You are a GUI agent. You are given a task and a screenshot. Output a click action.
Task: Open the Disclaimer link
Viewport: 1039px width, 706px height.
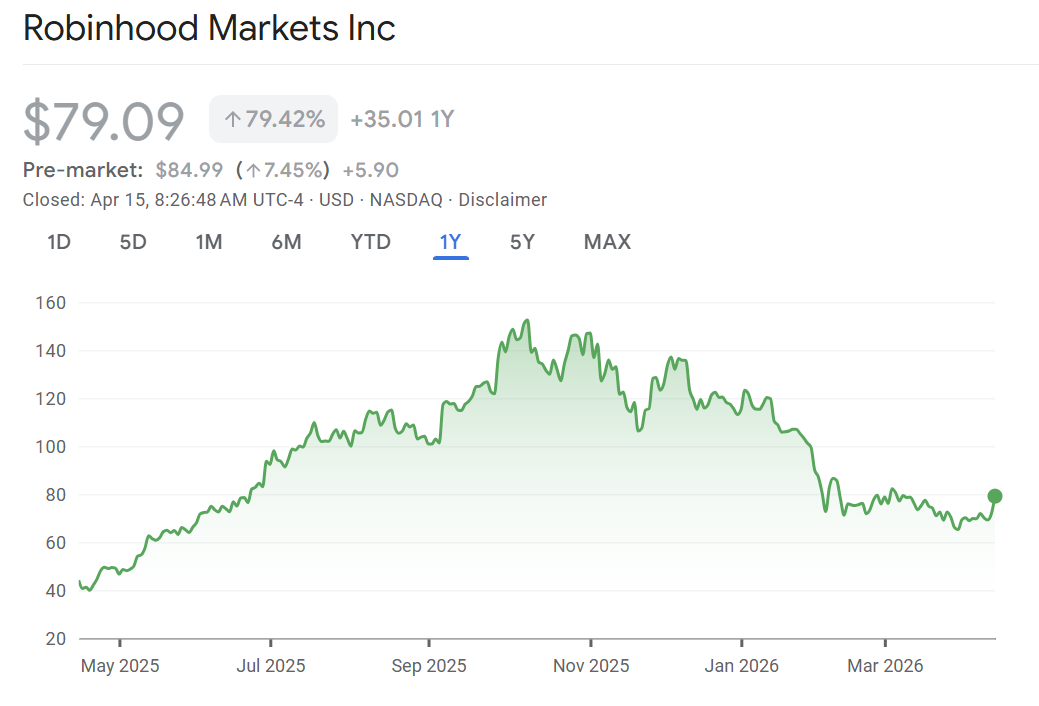pyautogui.click(x=503, y=200)
